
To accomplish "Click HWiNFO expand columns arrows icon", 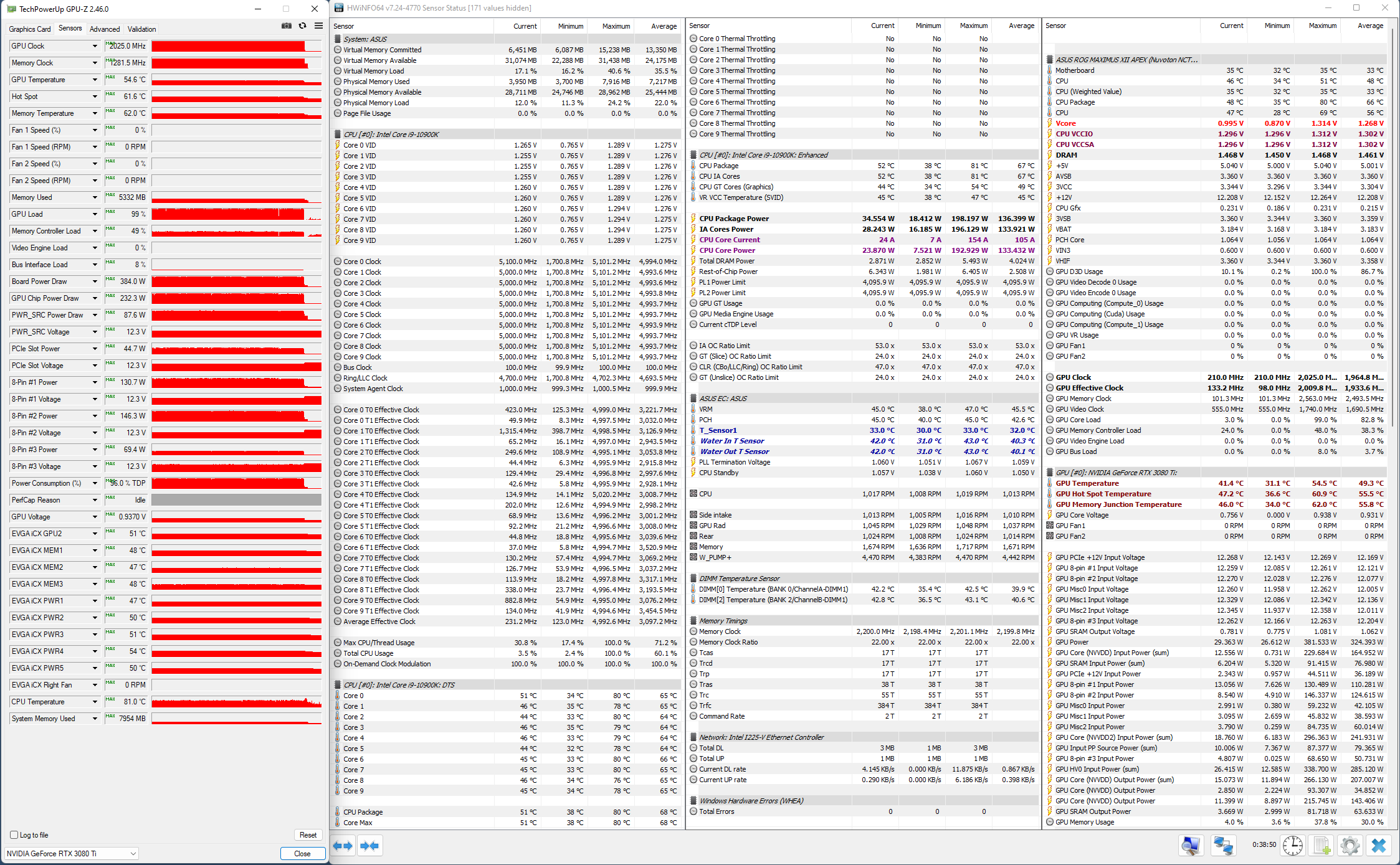I will tap(343, 846).
